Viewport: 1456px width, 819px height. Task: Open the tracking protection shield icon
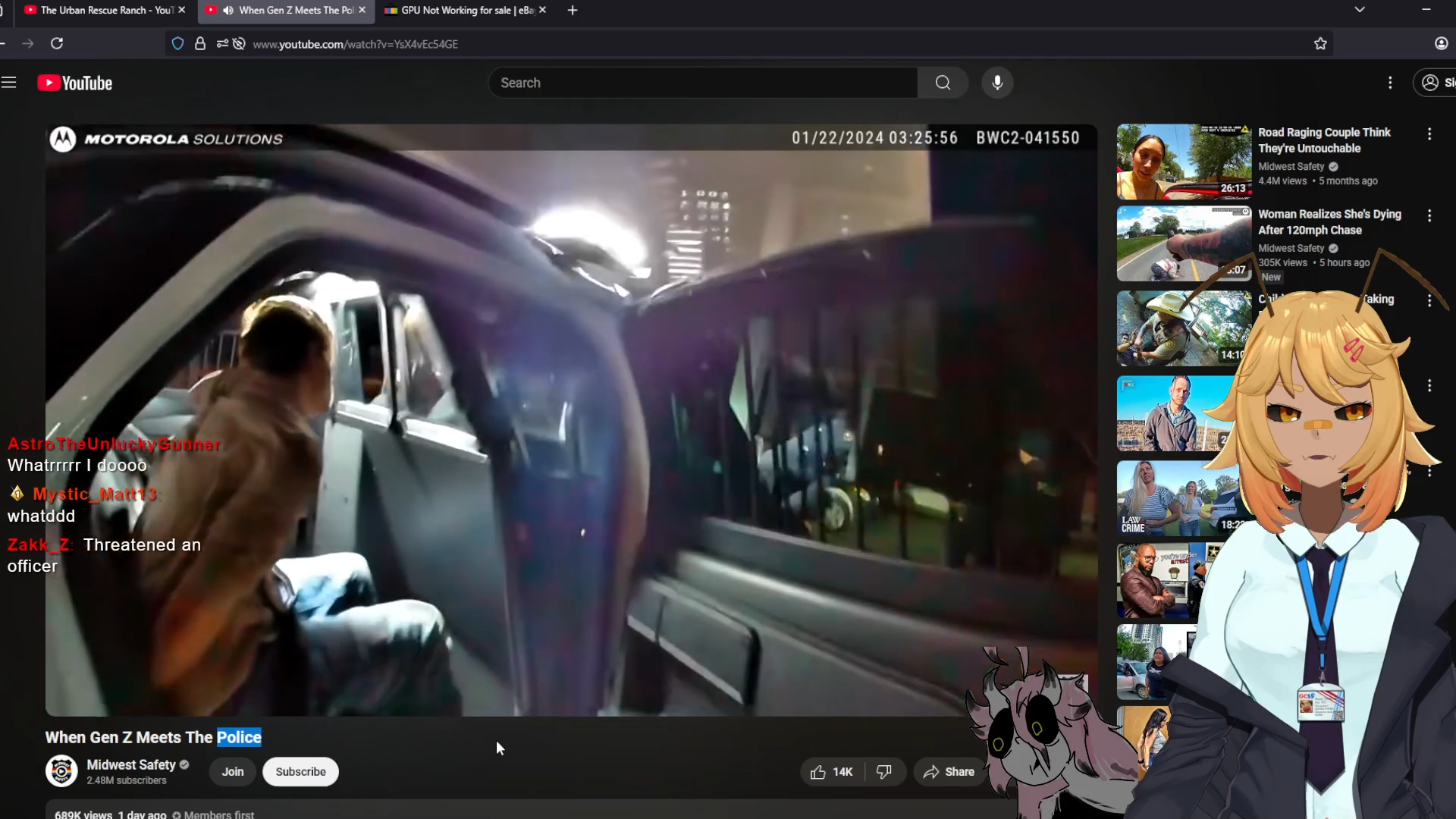coord(177,44)
